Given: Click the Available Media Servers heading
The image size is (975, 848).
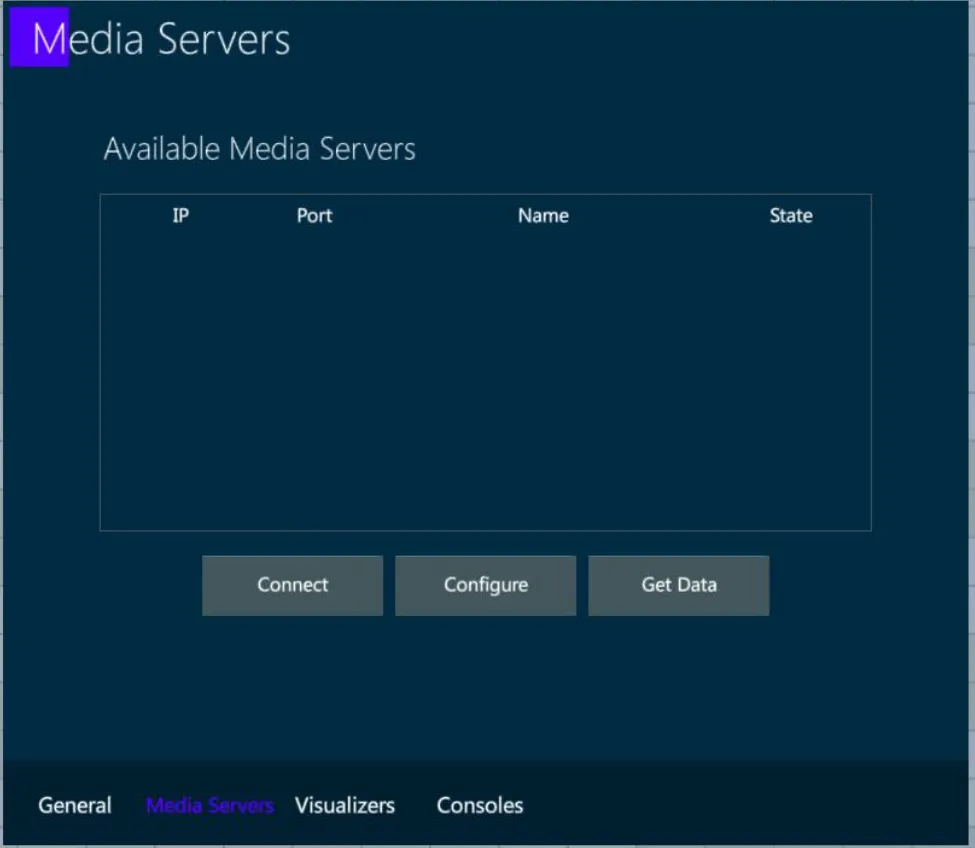Looking at the screenshot, I should pyautogui.click(x=259, y=149).
